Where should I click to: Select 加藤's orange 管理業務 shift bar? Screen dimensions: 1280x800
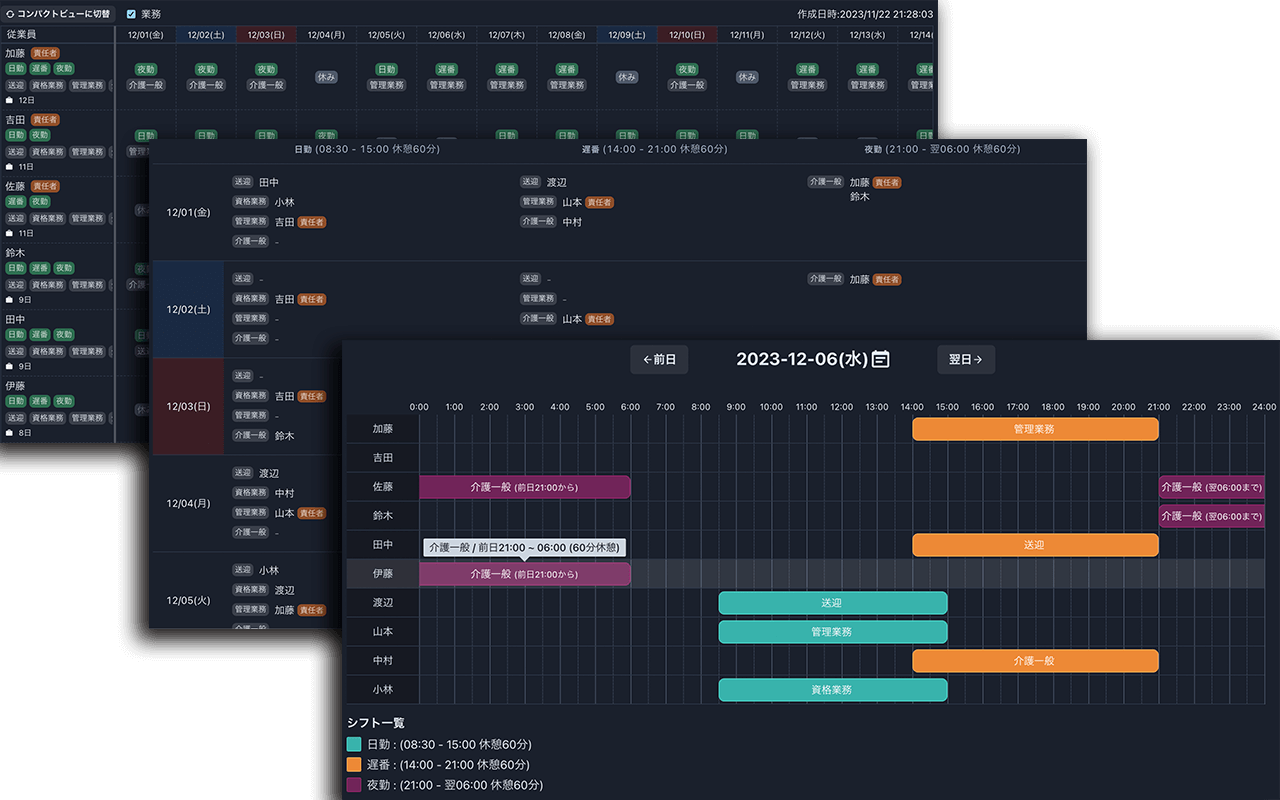point(1035,429)
